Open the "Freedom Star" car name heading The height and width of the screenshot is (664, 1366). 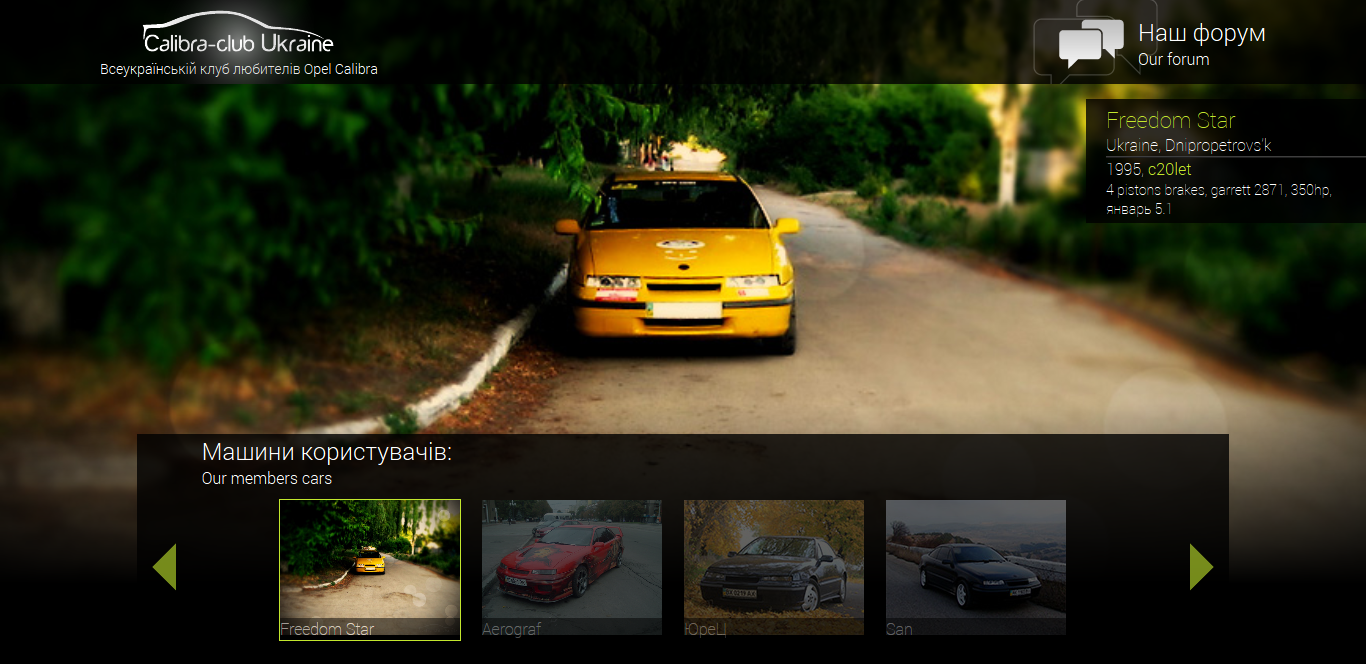tap(1170, 120)
